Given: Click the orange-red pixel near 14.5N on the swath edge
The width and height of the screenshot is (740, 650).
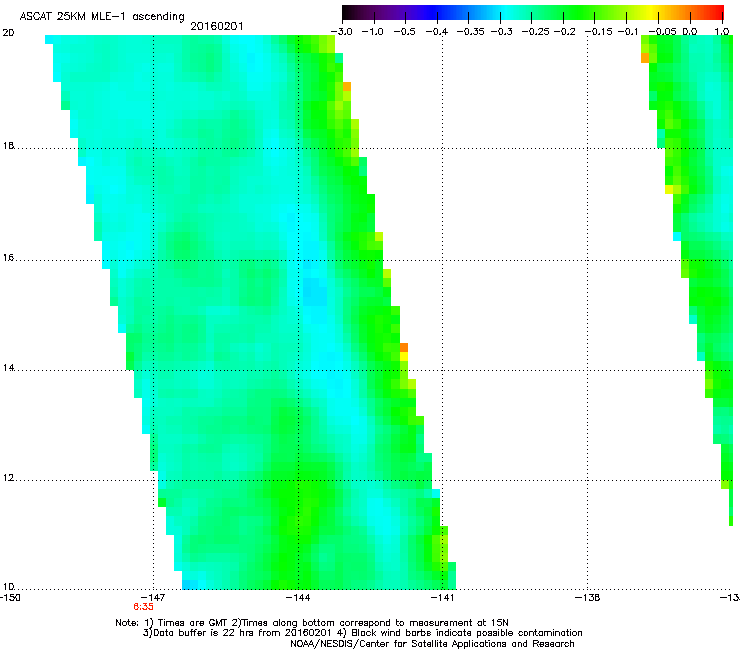Looking at the screenshot, I should click(x=404, y=347).
